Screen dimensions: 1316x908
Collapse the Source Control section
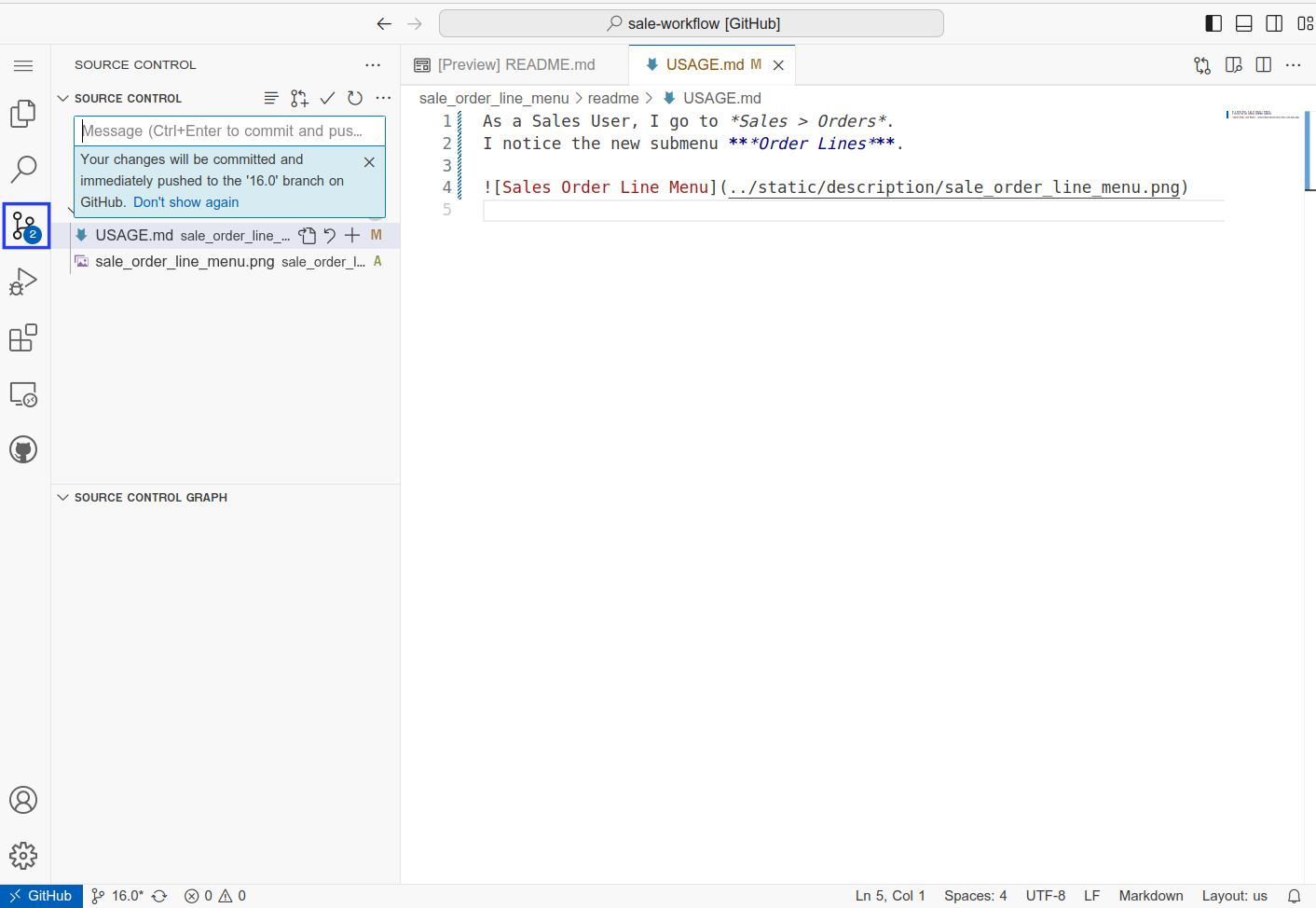(x=63, y=98)
